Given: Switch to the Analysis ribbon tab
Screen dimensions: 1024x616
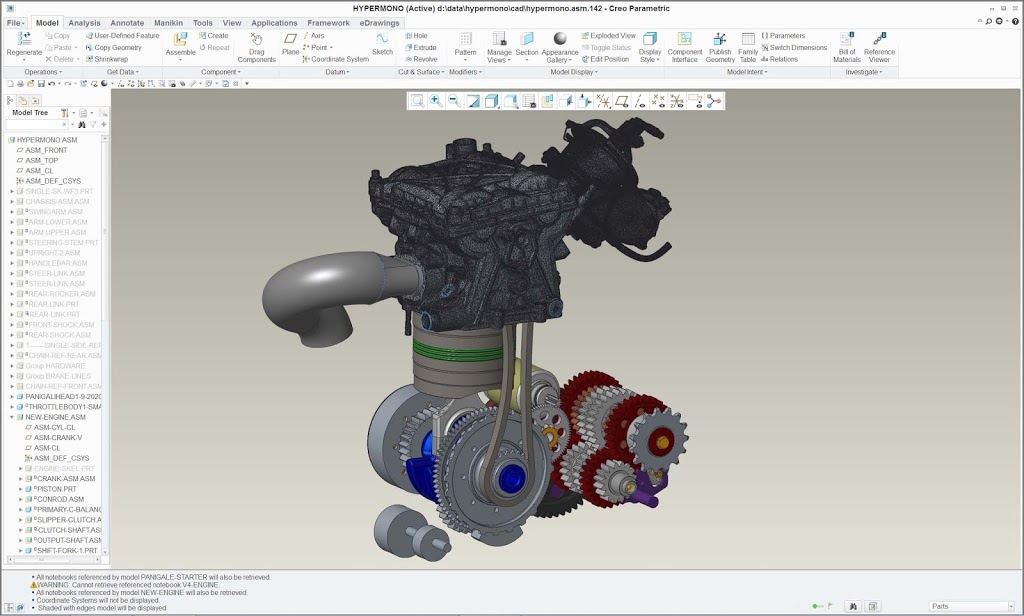Looking at the screenshot, I should tap(84, 22).
